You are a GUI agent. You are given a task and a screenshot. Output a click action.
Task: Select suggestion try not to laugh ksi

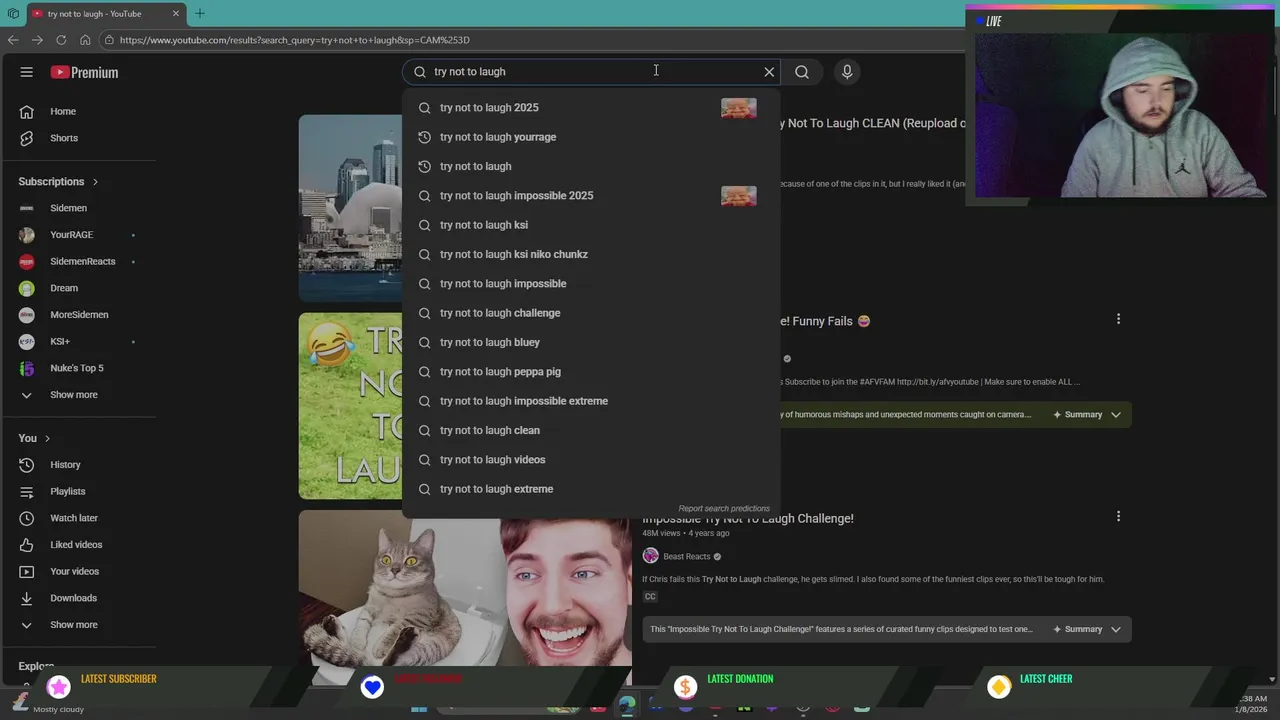[x=591, y=225]
